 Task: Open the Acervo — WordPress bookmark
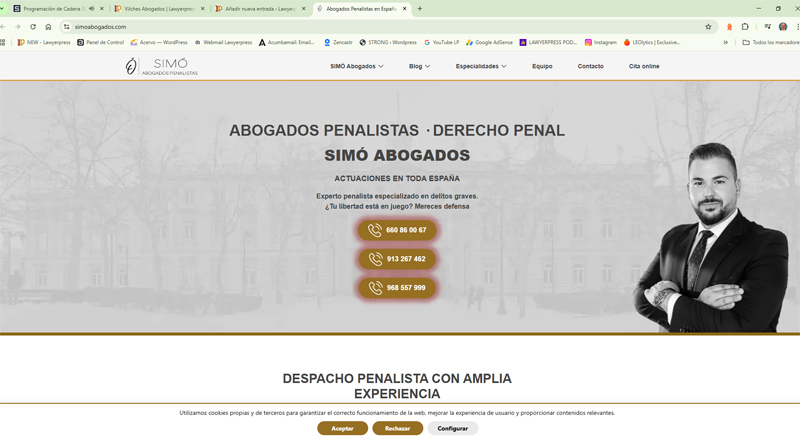(159, 42)
